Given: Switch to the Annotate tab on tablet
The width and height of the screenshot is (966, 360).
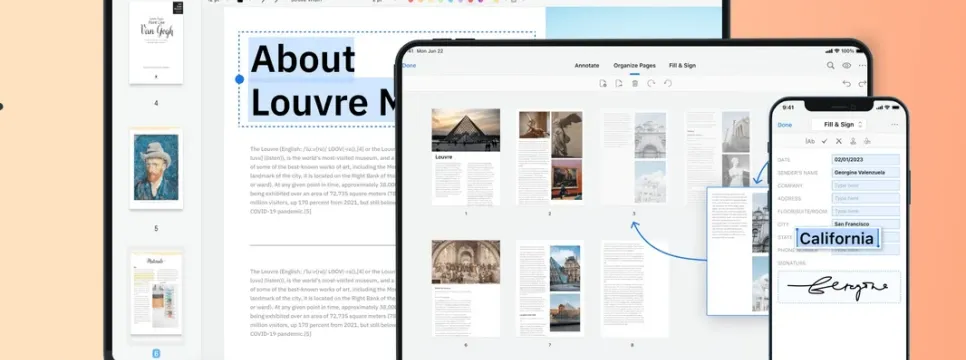Looking at the screenshot, I should pos(586,65).
